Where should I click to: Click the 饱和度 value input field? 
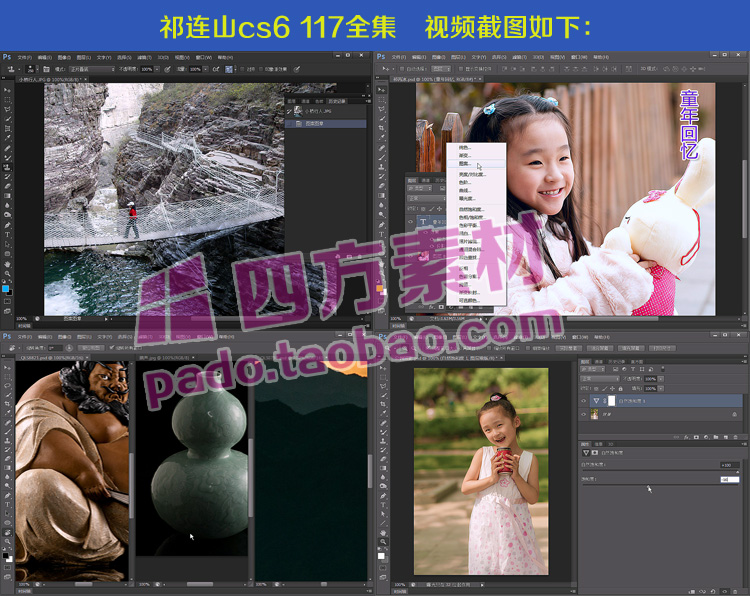click(729, 479)
